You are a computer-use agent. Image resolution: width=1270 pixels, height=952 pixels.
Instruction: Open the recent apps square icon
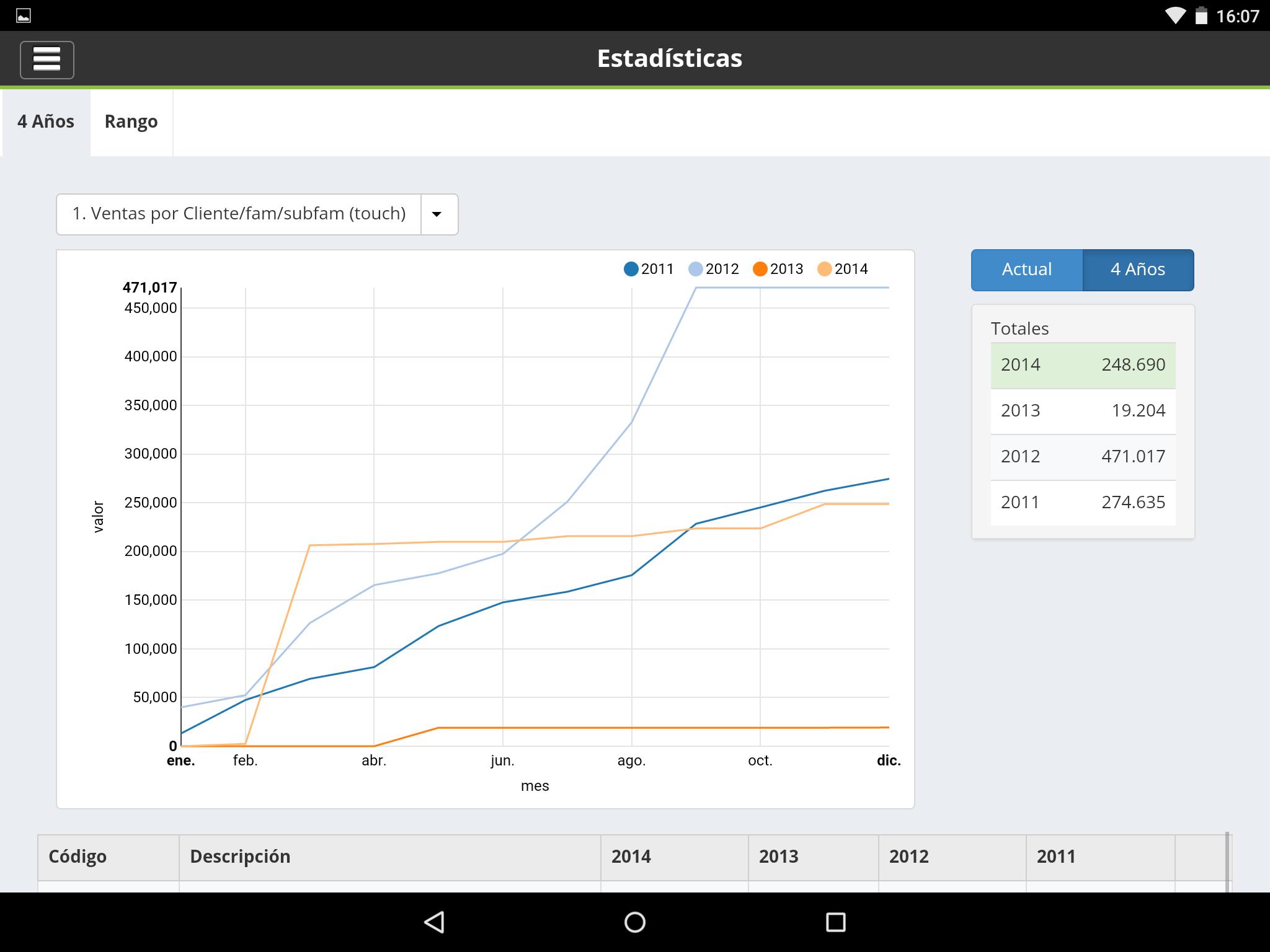tap(835, 922)
